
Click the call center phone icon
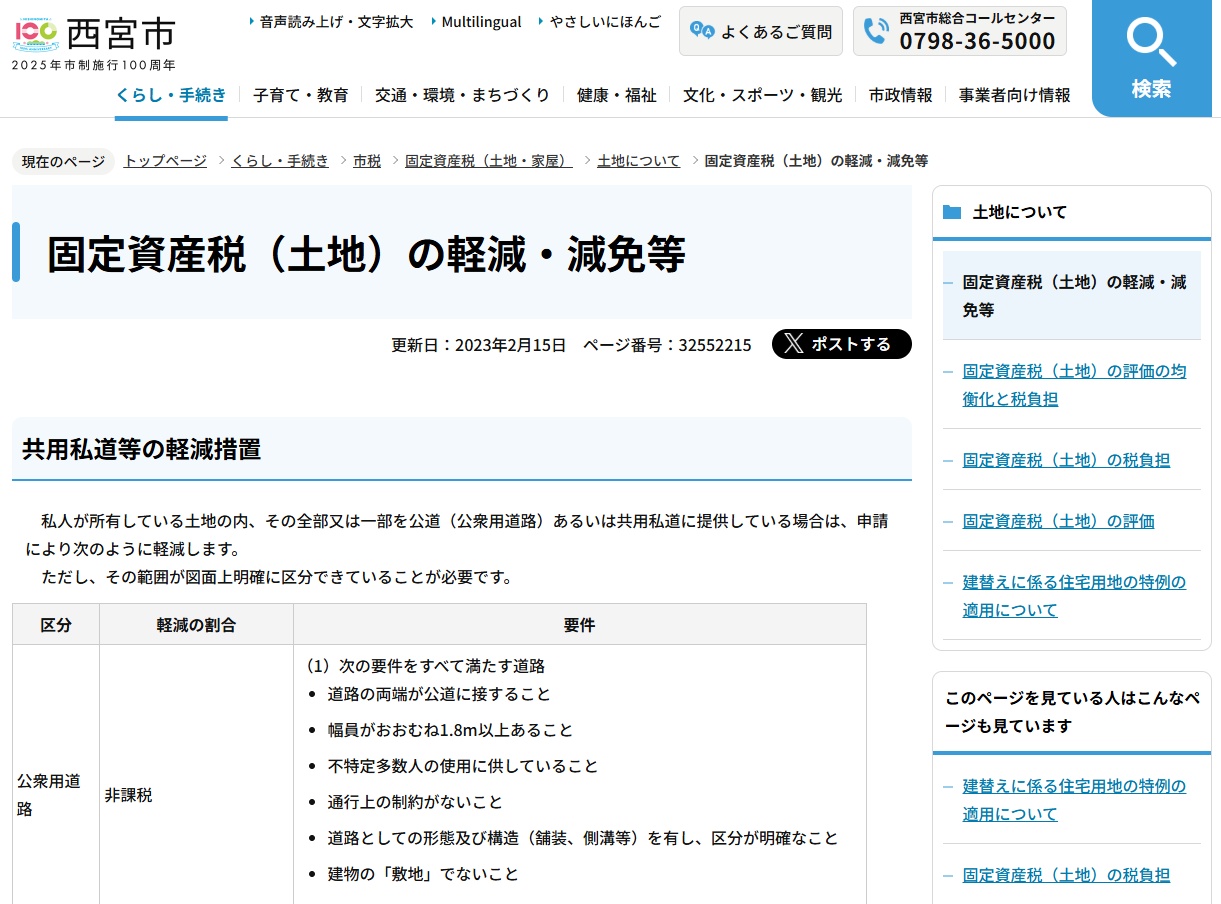876,31
